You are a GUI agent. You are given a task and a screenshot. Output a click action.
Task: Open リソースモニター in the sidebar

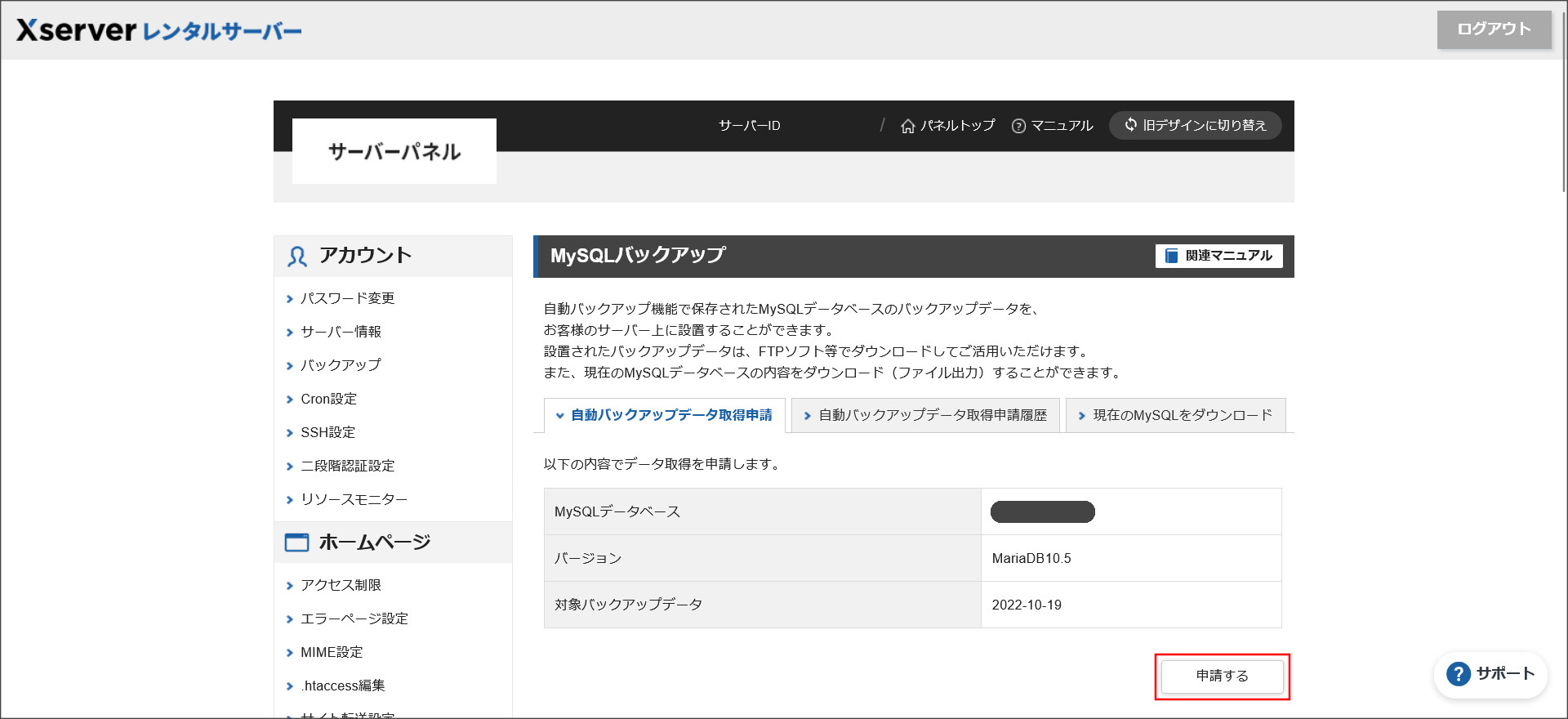coord(354,499)
